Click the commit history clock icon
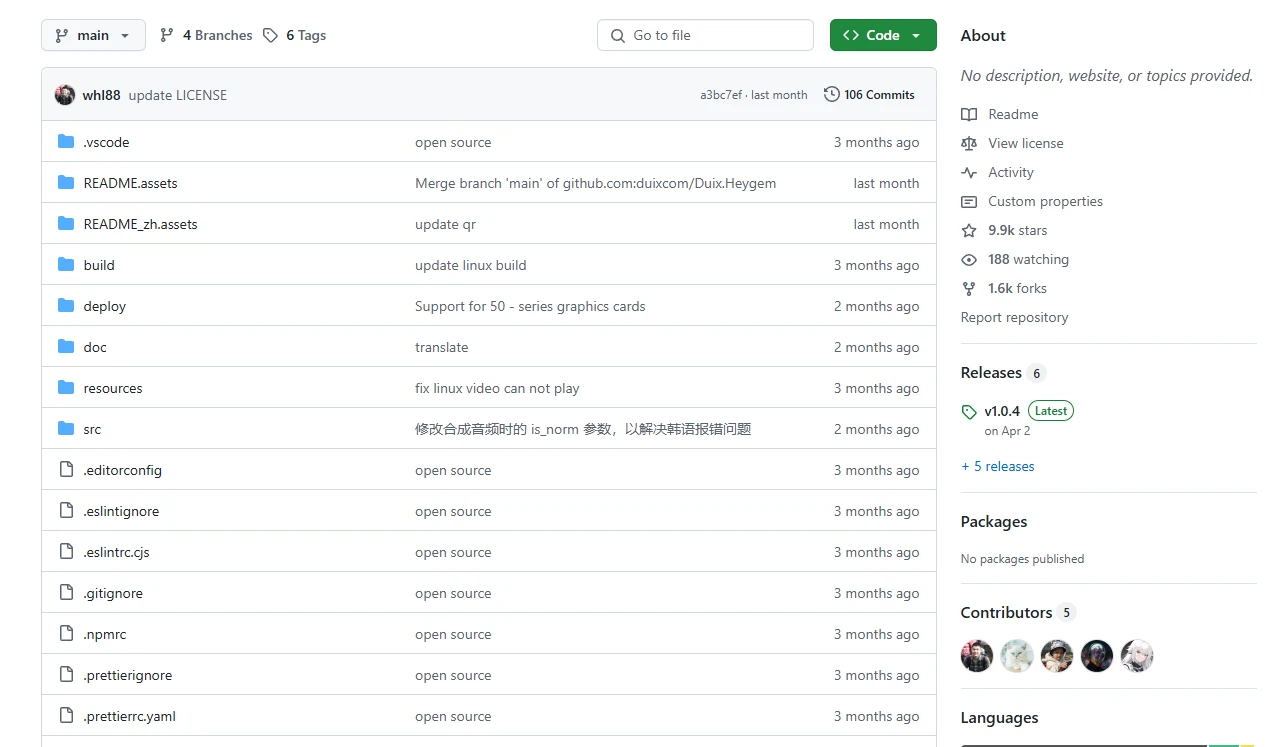 [x=831, y=94]
